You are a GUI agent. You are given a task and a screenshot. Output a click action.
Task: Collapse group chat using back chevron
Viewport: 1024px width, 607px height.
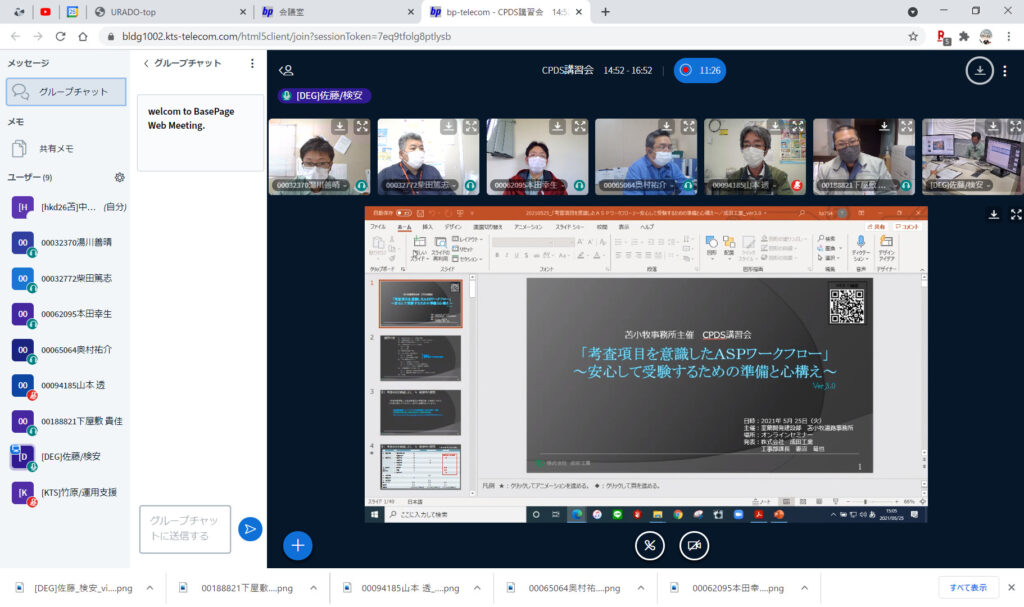coord(146,63)
